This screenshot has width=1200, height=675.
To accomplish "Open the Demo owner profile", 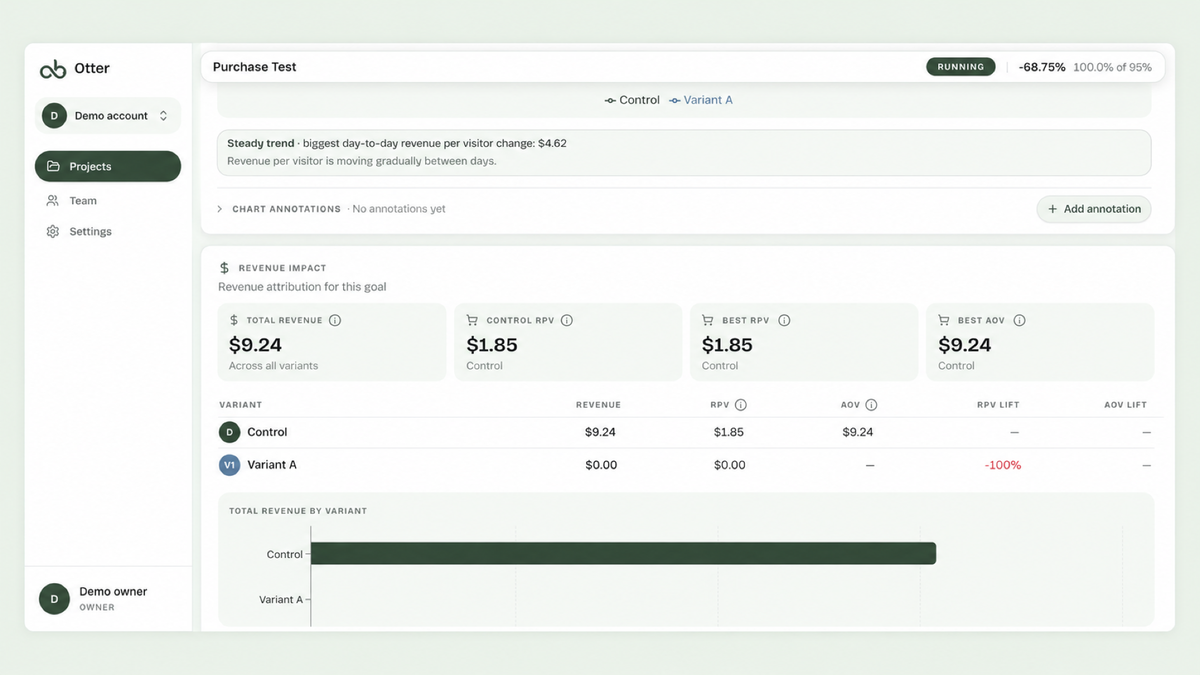I will pos(108,599).
